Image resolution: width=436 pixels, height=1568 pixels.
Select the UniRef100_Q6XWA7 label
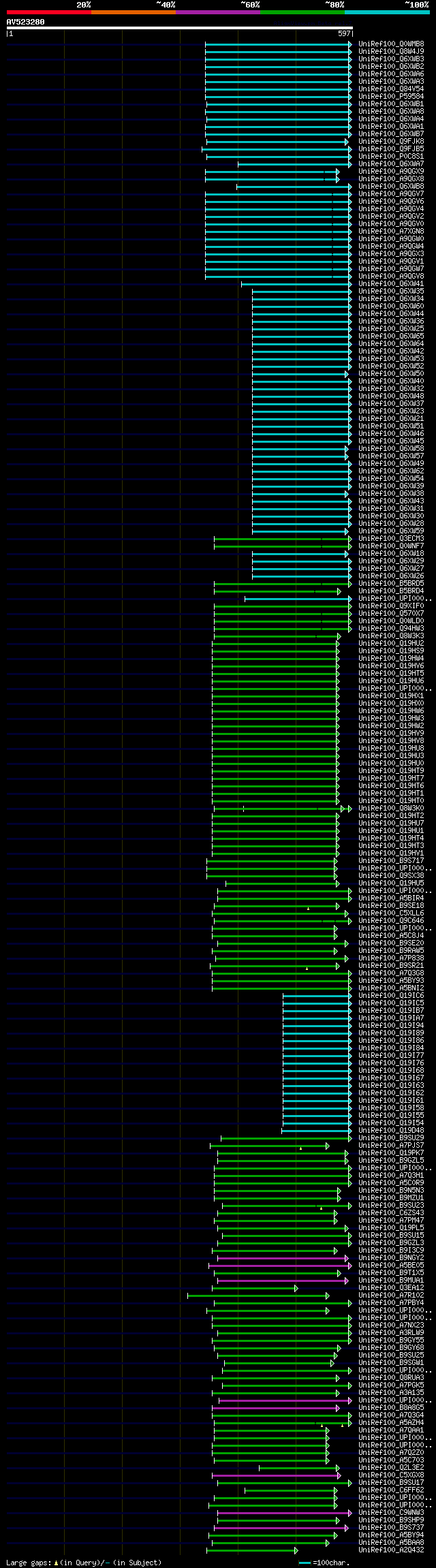[391, 164]
